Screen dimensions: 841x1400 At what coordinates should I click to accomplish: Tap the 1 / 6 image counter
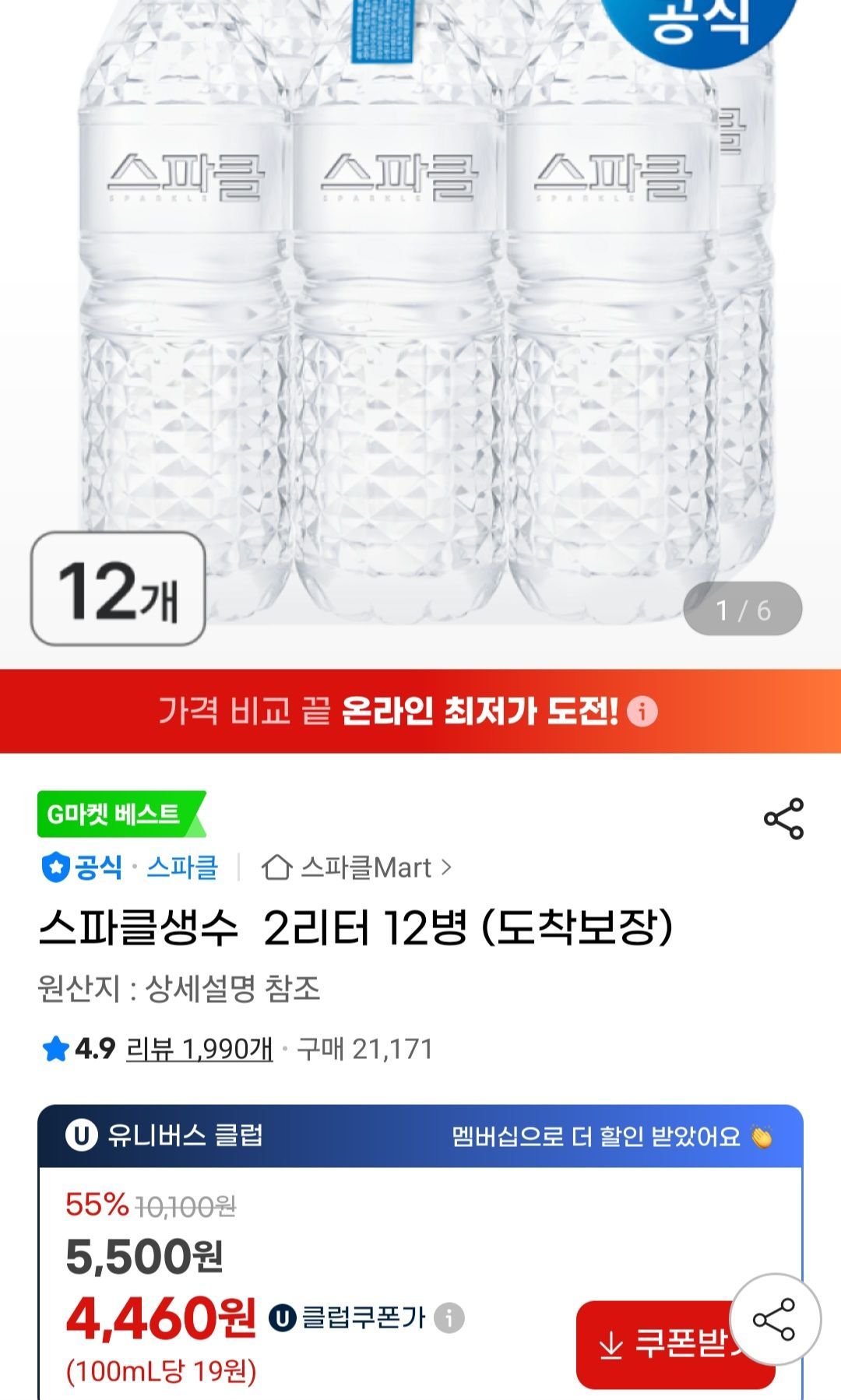tap(742, 610)
